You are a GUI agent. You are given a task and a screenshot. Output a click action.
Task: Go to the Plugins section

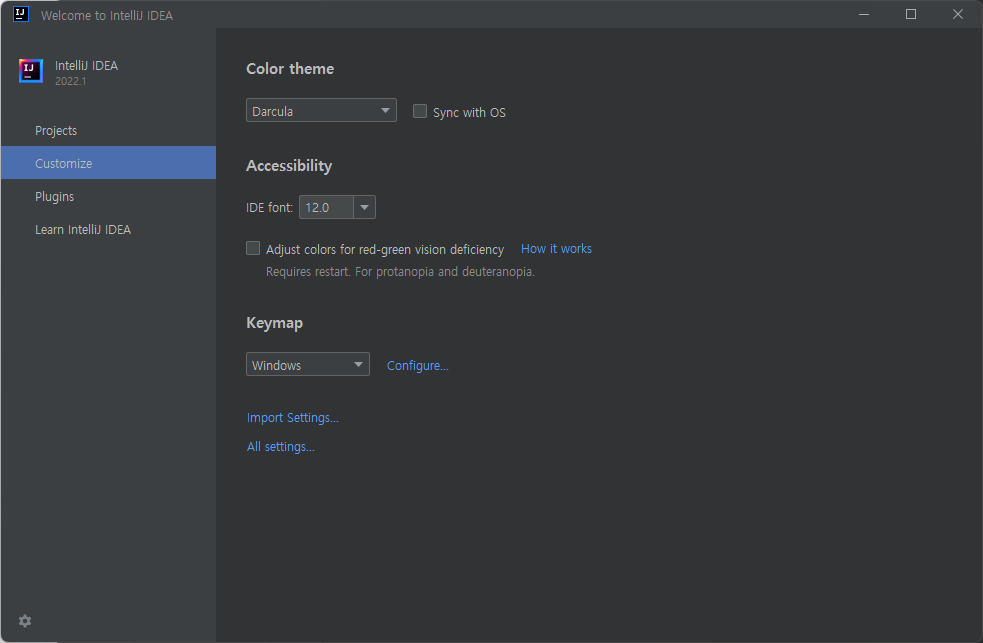coord(108,196)
